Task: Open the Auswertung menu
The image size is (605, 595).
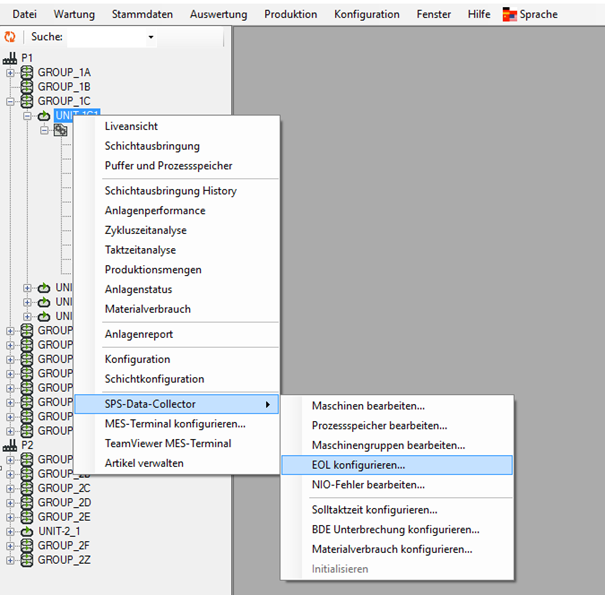Action: [x=218, y=15]
